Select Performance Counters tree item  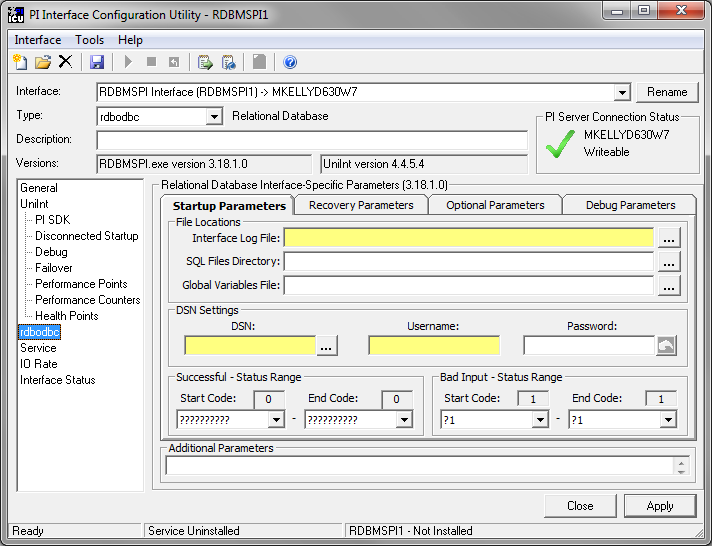coord(88,300)
